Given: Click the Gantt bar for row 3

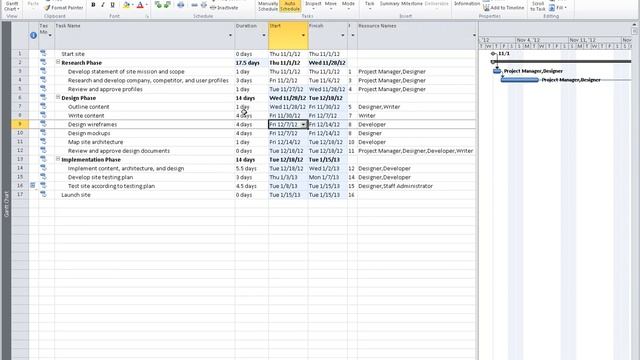Looking at the screenshot, I should (497, 71).
